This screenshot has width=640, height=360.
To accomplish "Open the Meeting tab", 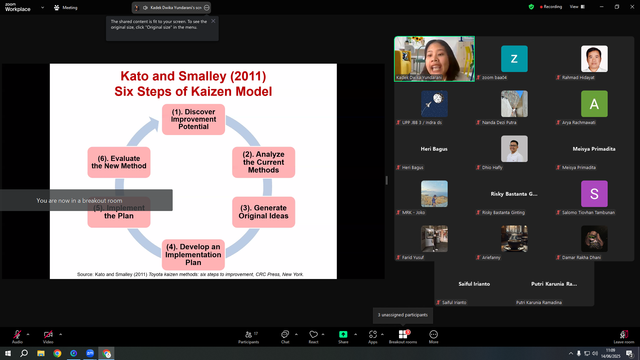I will click(66, 7).
